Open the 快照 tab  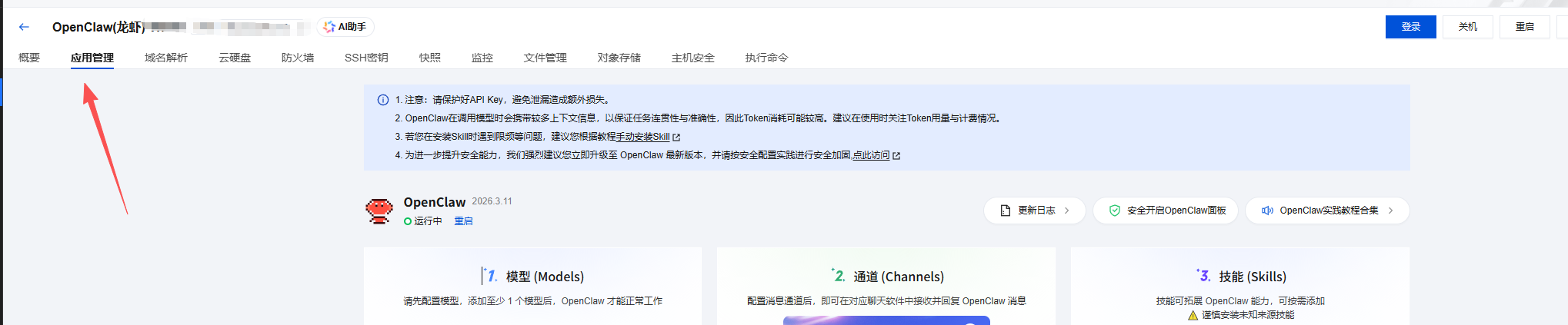pos(430,58)
